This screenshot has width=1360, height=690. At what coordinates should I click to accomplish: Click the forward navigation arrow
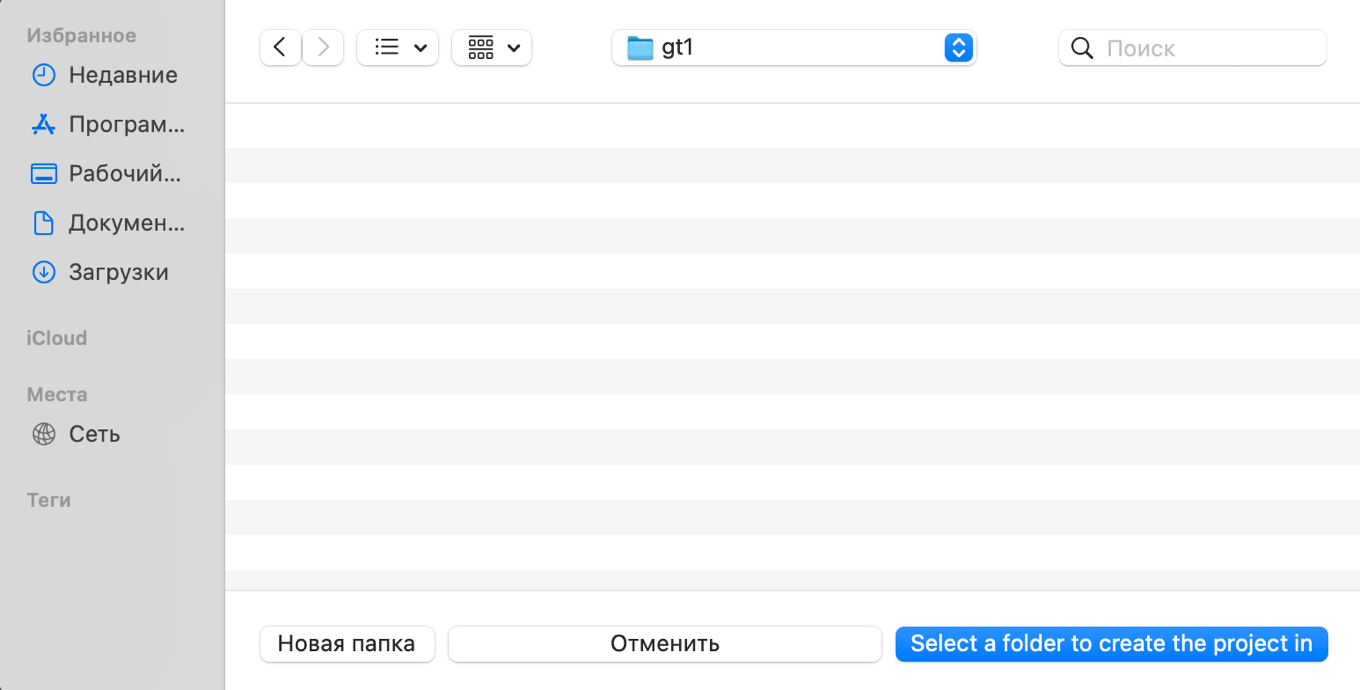(323, 47)
